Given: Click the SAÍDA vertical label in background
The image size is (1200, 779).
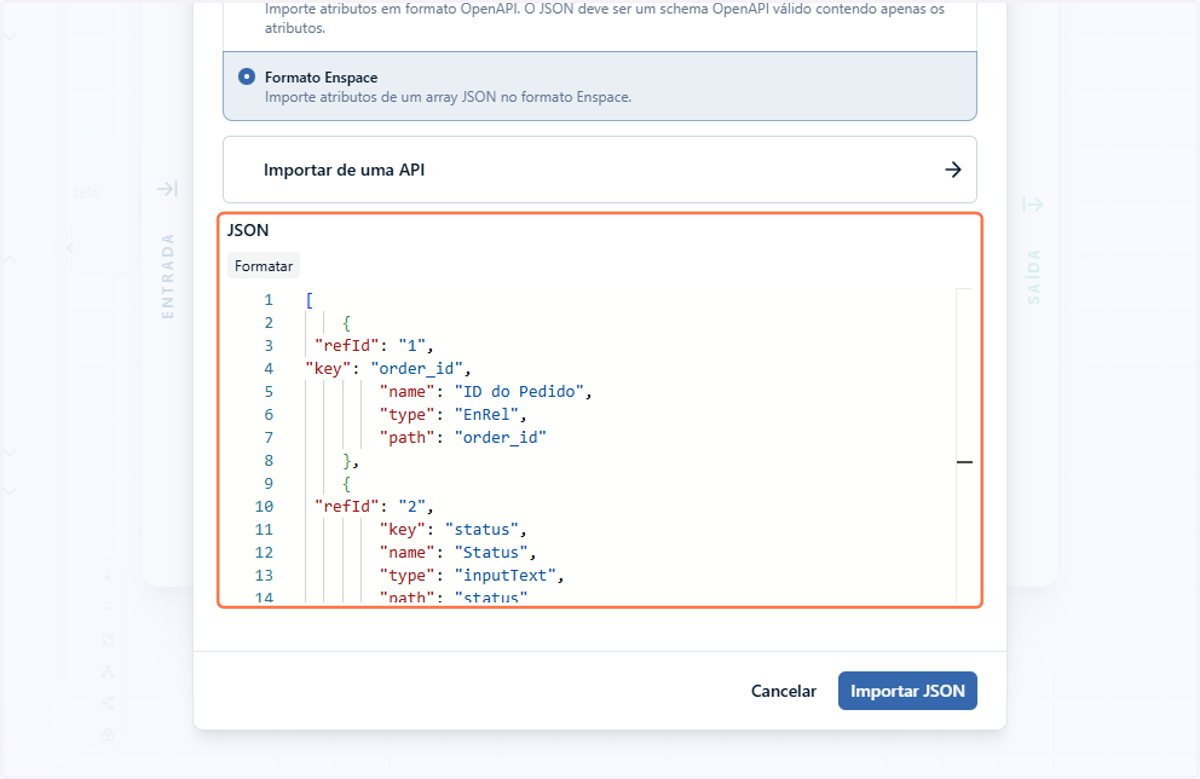Looking at the screenshot, I should click(x=1034, y=277).
